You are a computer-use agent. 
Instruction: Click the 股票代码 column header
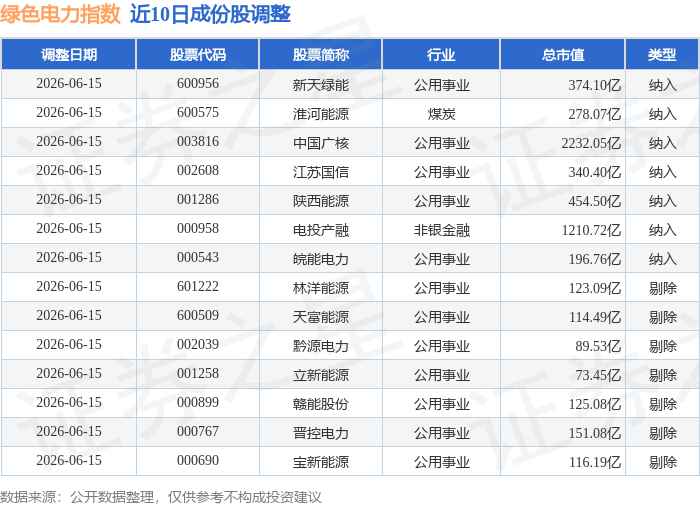click(x=198, y=54)
